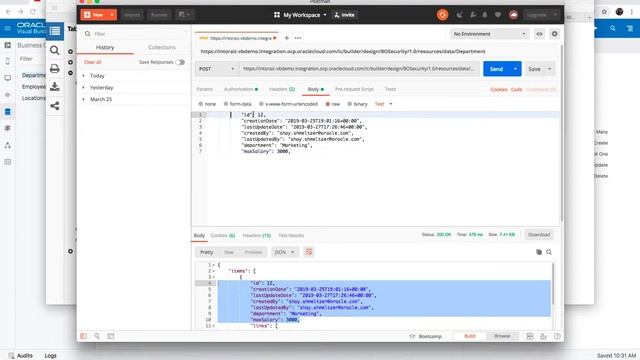The height and width of the screenshot is (360, 640).
Task: Select the raw body type radio
Action: point(327,104)
